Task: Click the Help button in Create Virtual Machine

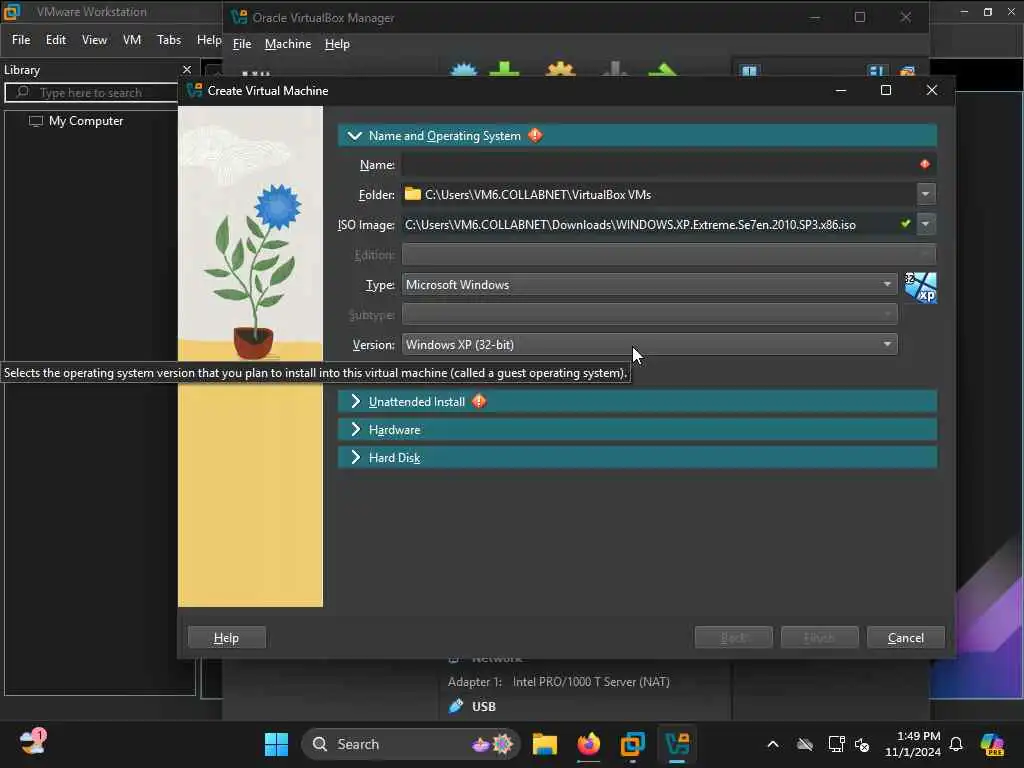Action: [x=227, y=637]
